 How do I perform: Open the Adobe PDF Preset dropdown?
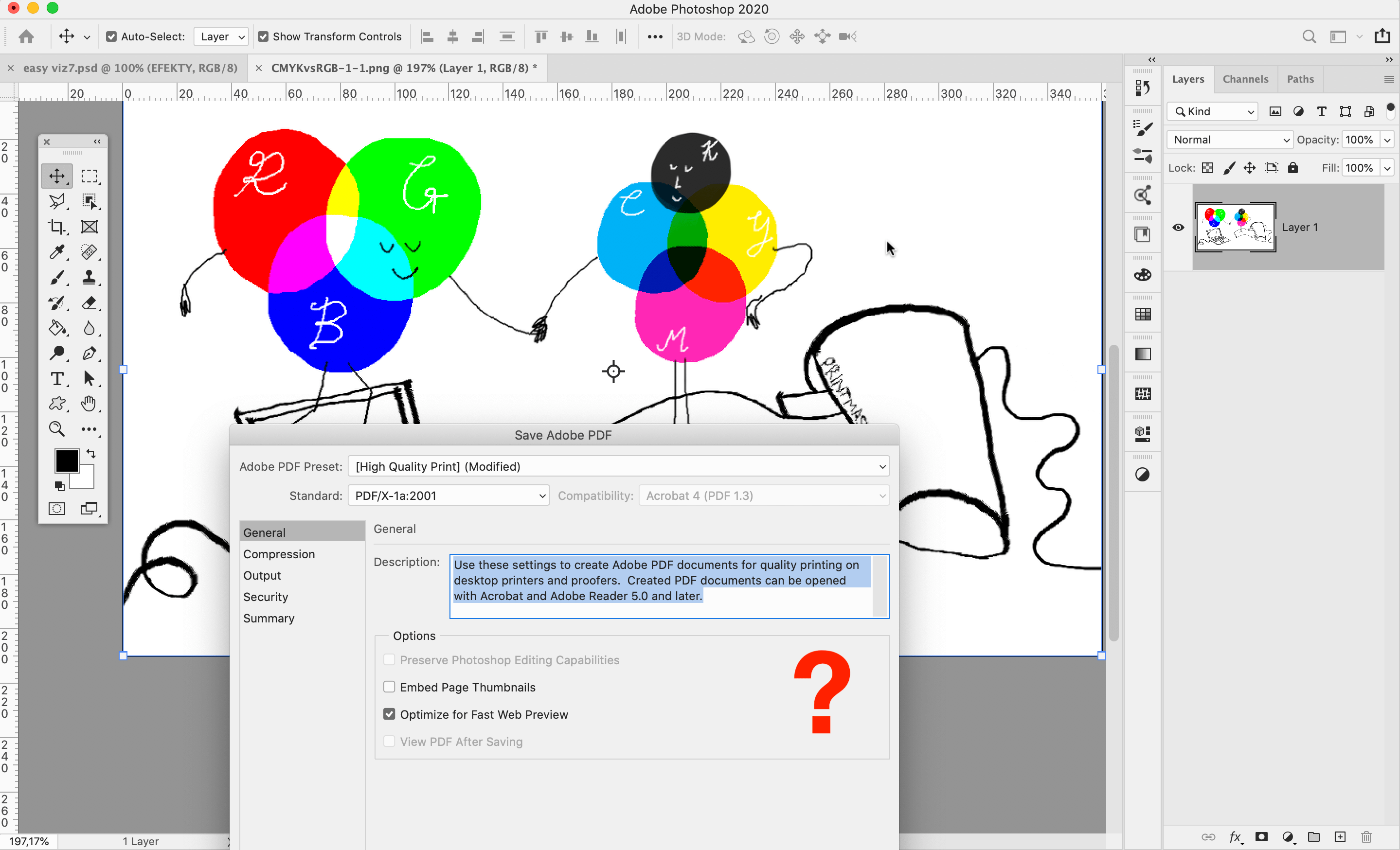618,466
